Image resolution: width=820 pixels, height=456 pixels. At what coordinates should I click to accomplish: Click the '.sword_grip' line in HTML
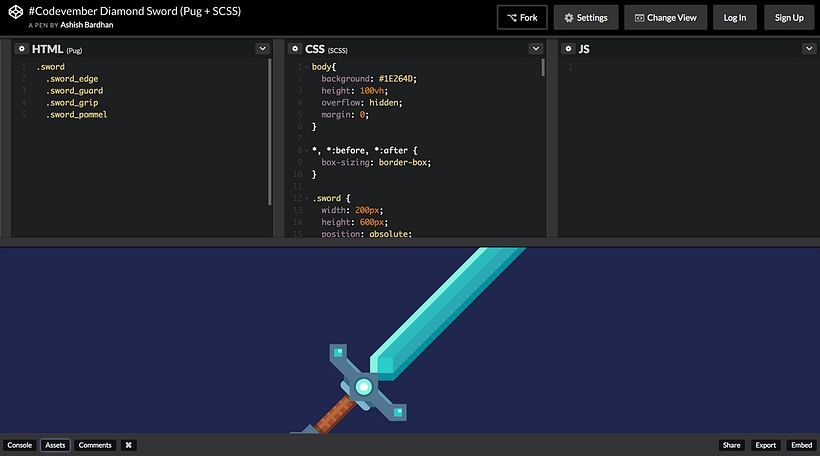[72, 103]
